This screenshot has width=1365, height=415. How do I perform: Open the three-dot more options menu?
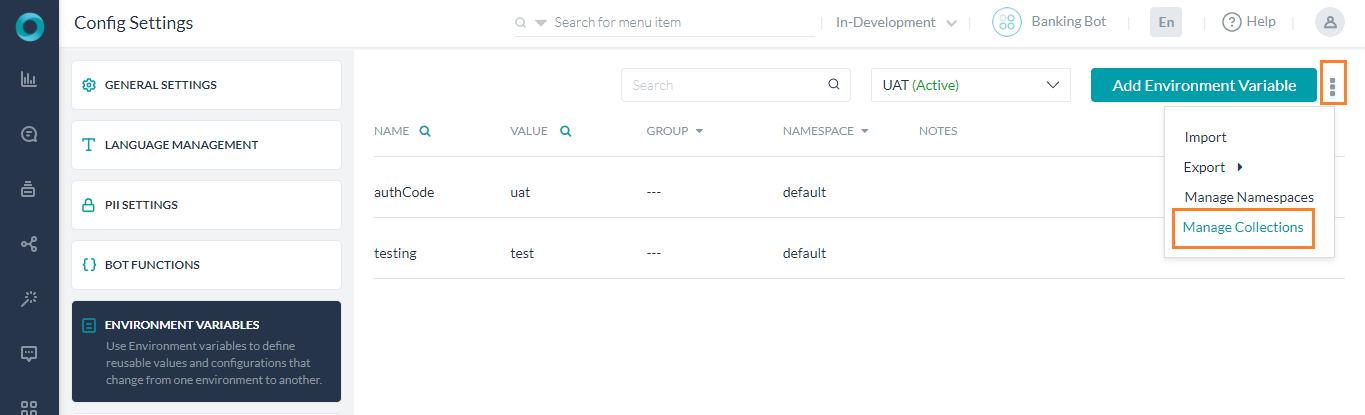point(1332,85)
